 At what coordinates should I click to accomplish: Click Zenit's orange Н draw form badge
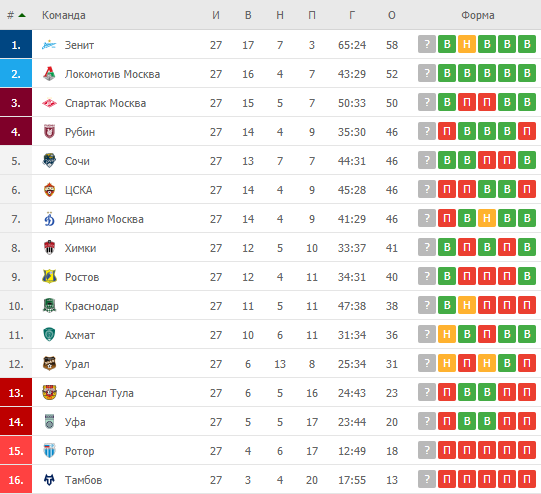coord(467,44)
